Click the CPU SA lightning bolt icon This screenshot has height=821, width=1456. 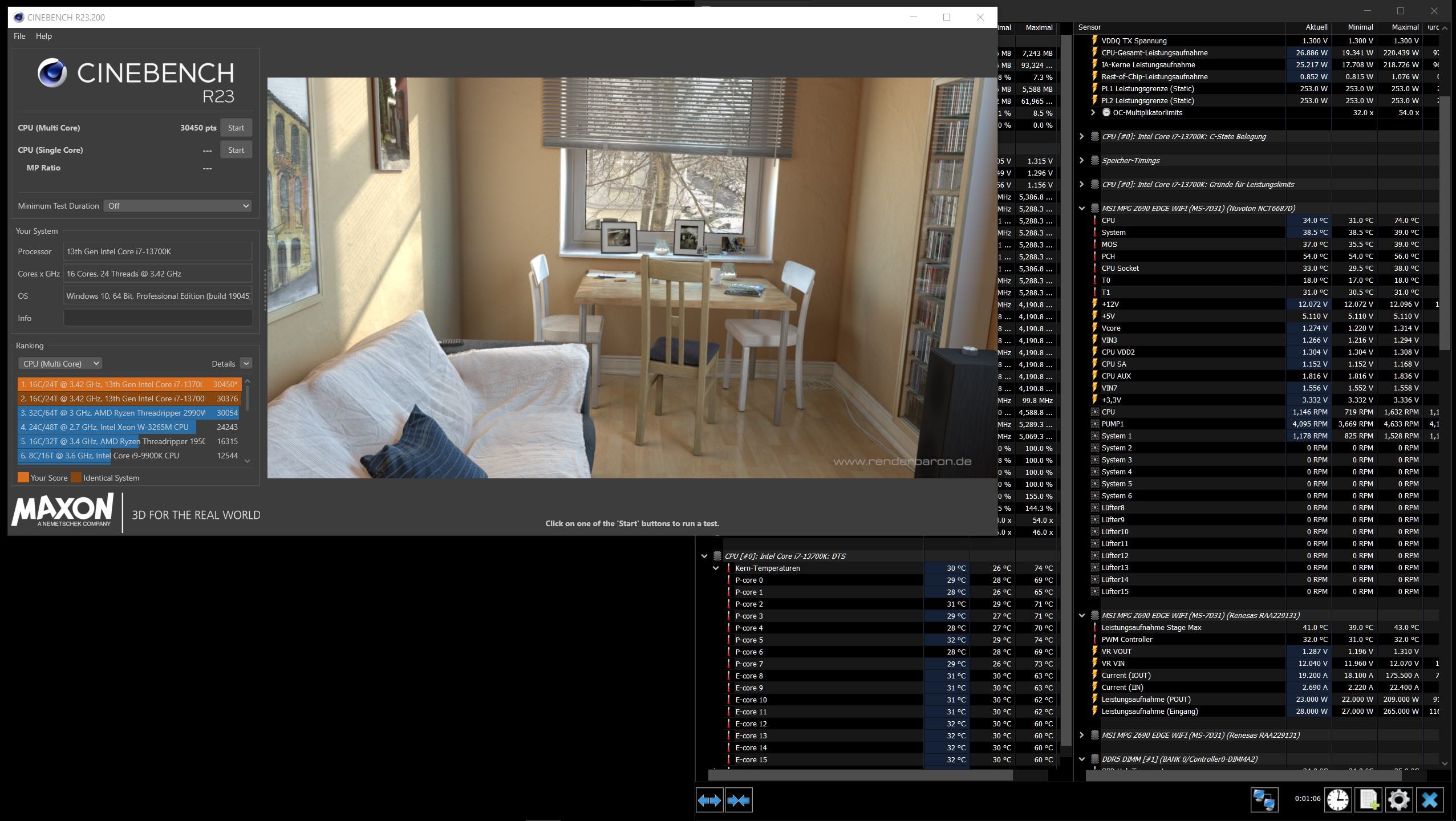point(1095,364)
